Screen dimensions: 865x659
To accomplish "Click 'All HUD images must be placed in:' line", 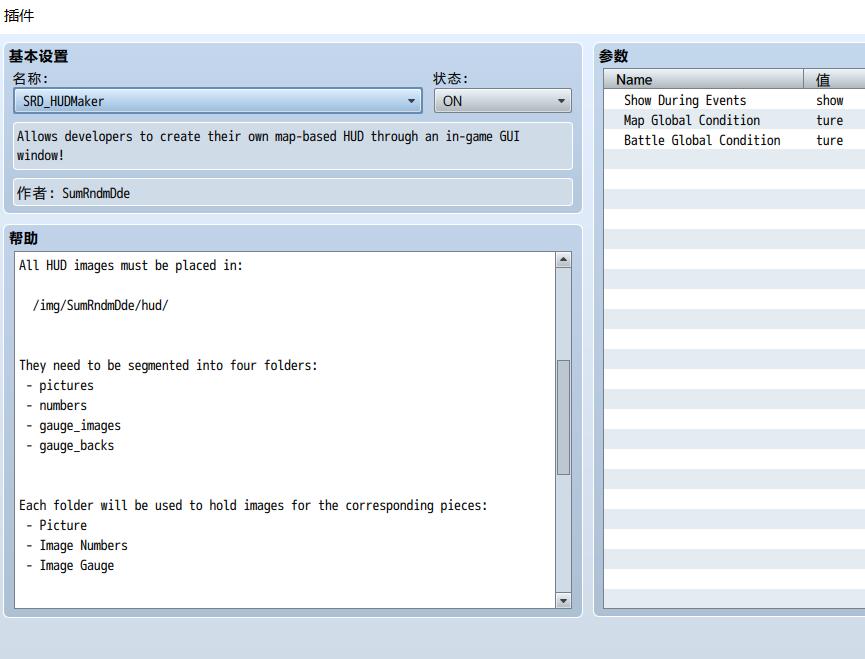I will pyautogui.click(x=131, y=265).
